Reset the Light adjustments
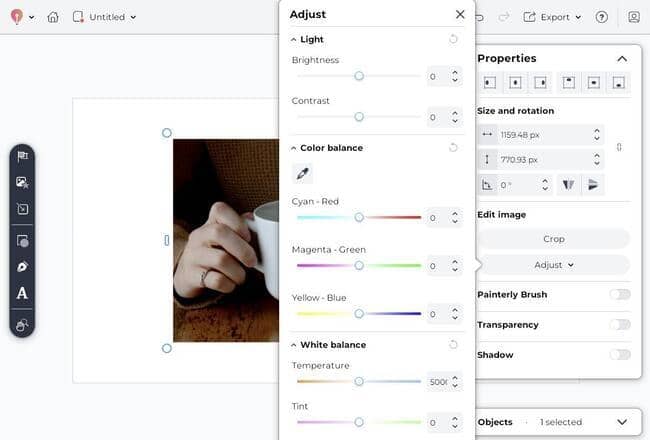Screen dimensions: 650x440 (453, 39)
